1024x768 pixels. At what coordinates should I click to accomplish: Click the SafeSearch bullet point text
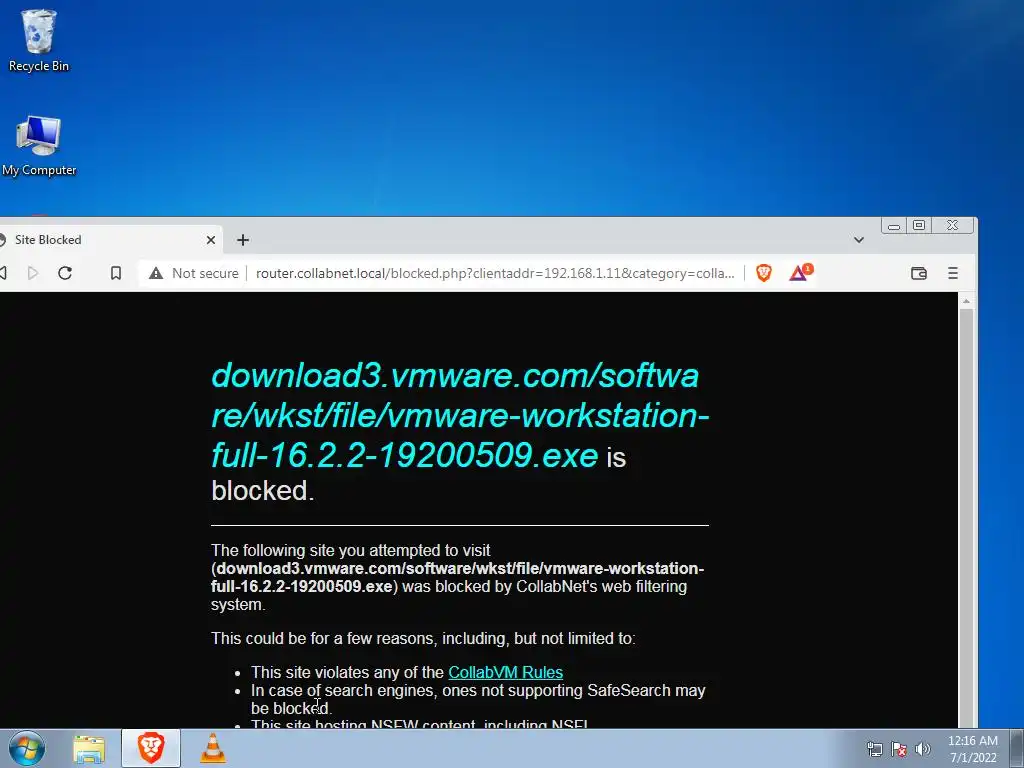click(478, 699)
